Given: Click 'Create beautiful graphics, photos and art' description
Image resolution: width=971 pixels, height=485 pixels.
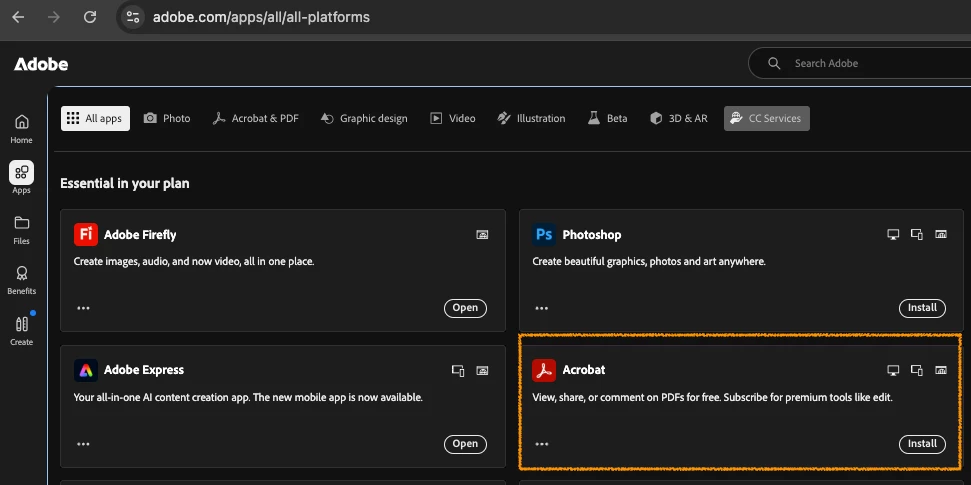Looking at the screenshot, I should (x=649, y=261).
